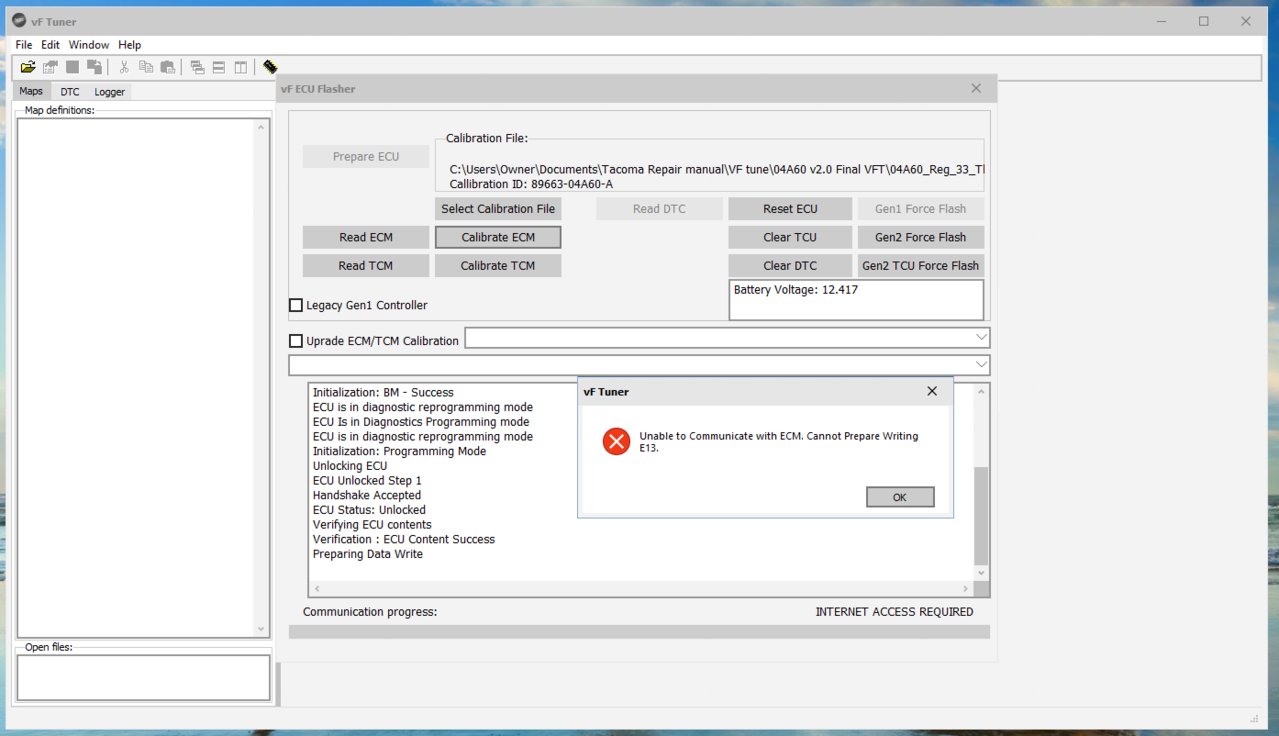The width and height of the screenshot is (1279, 736).
Task: Click the greyed Gen1 Force Flash button
Action: point(921,209)
